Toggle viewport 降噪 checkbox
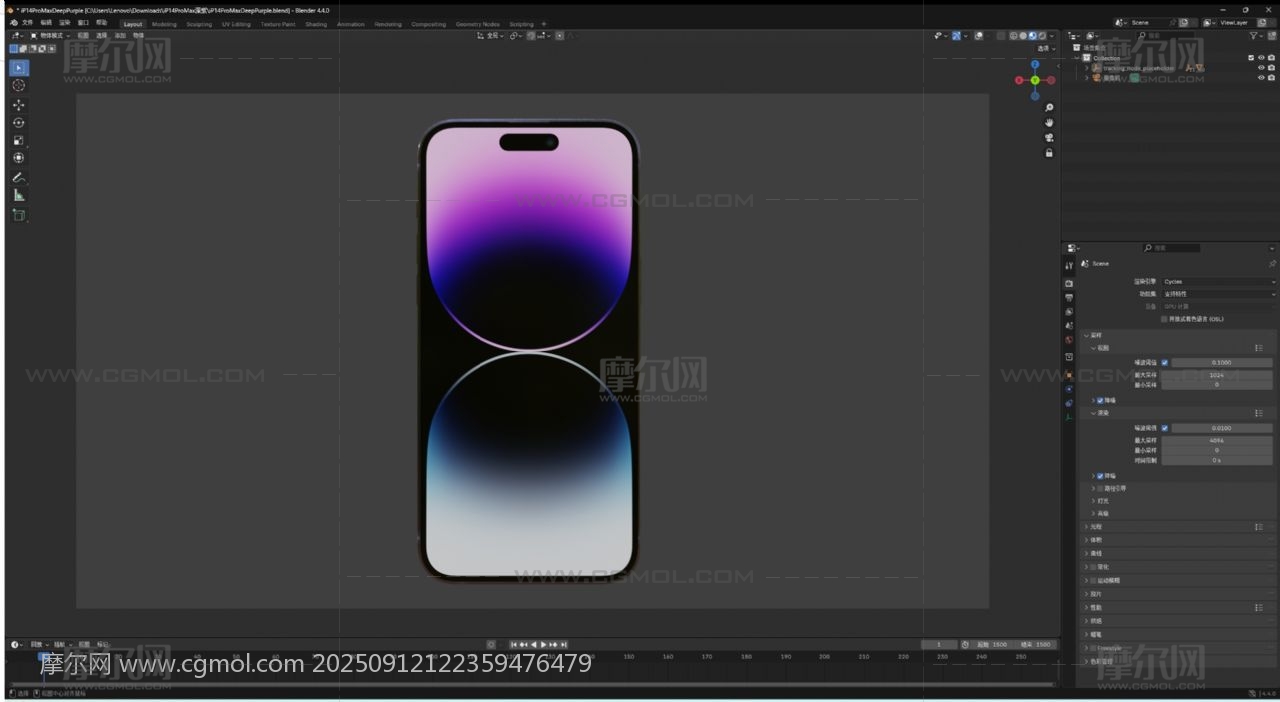The width and height of the screenshot is (1280, 702). point(1100,400)
